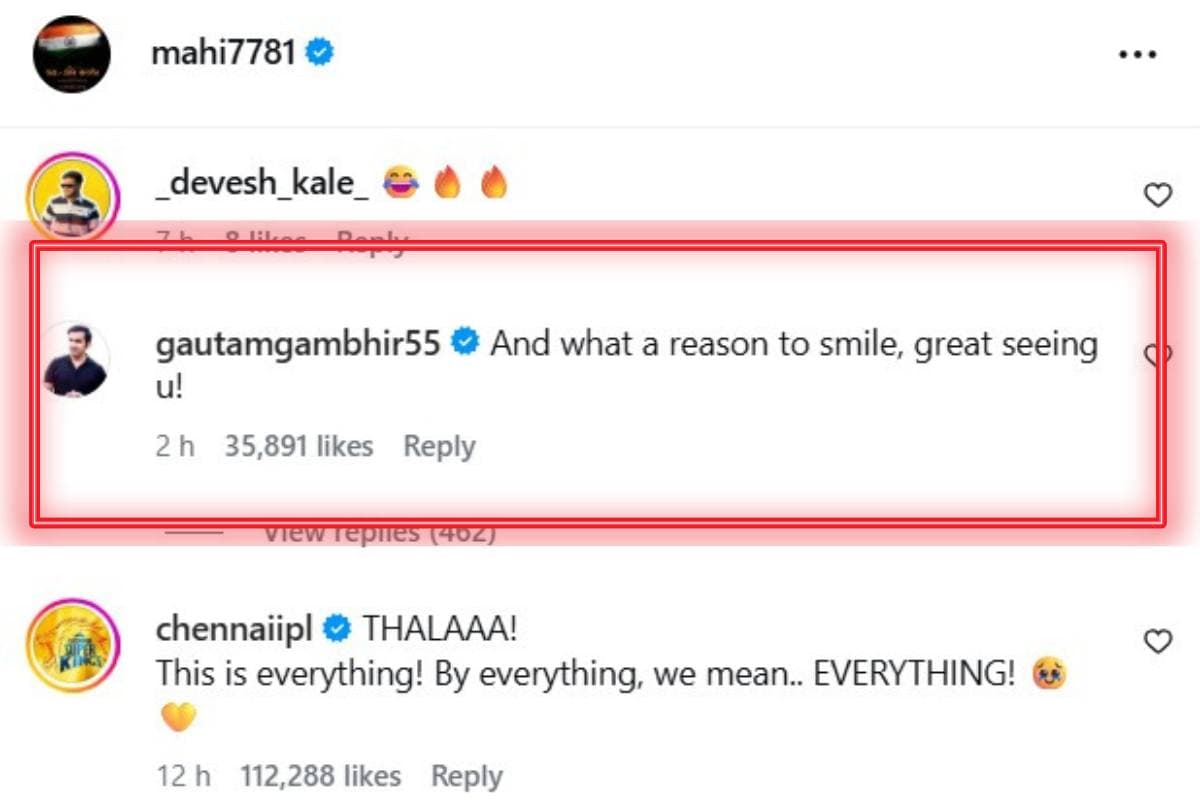Like _devesh_kale_'s comment using the heart
1200x800 pixels.
tap(1158, 196)
